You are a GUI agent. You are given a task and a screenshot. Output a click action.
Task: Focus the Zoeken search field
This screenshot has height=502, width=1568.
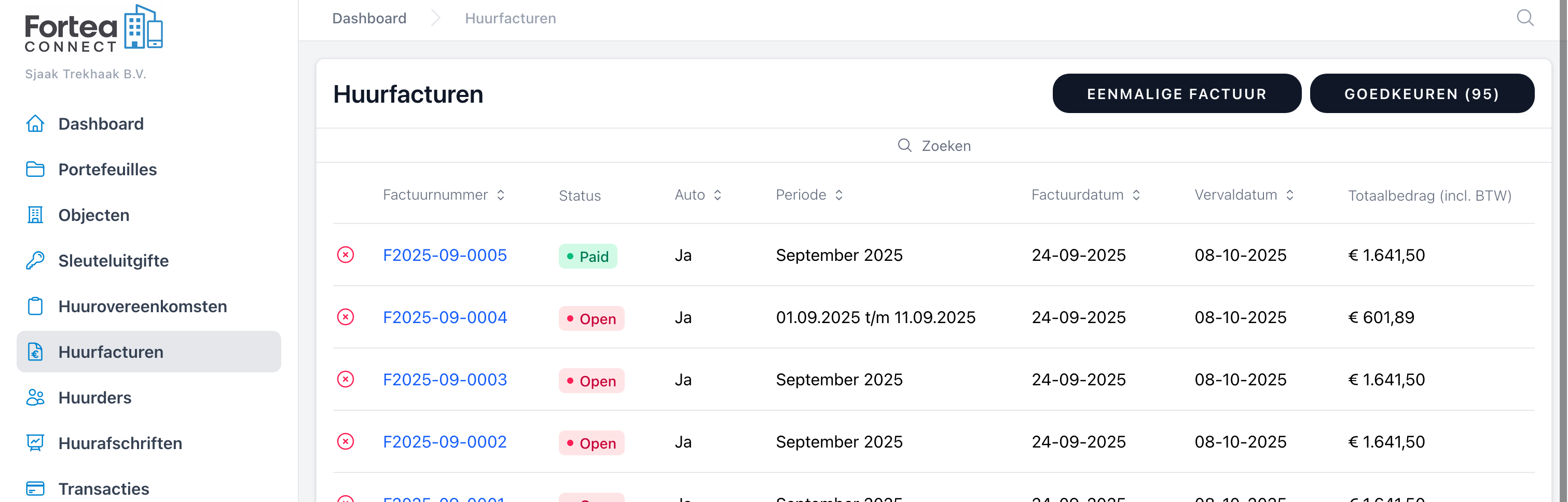tap(945, 146)
